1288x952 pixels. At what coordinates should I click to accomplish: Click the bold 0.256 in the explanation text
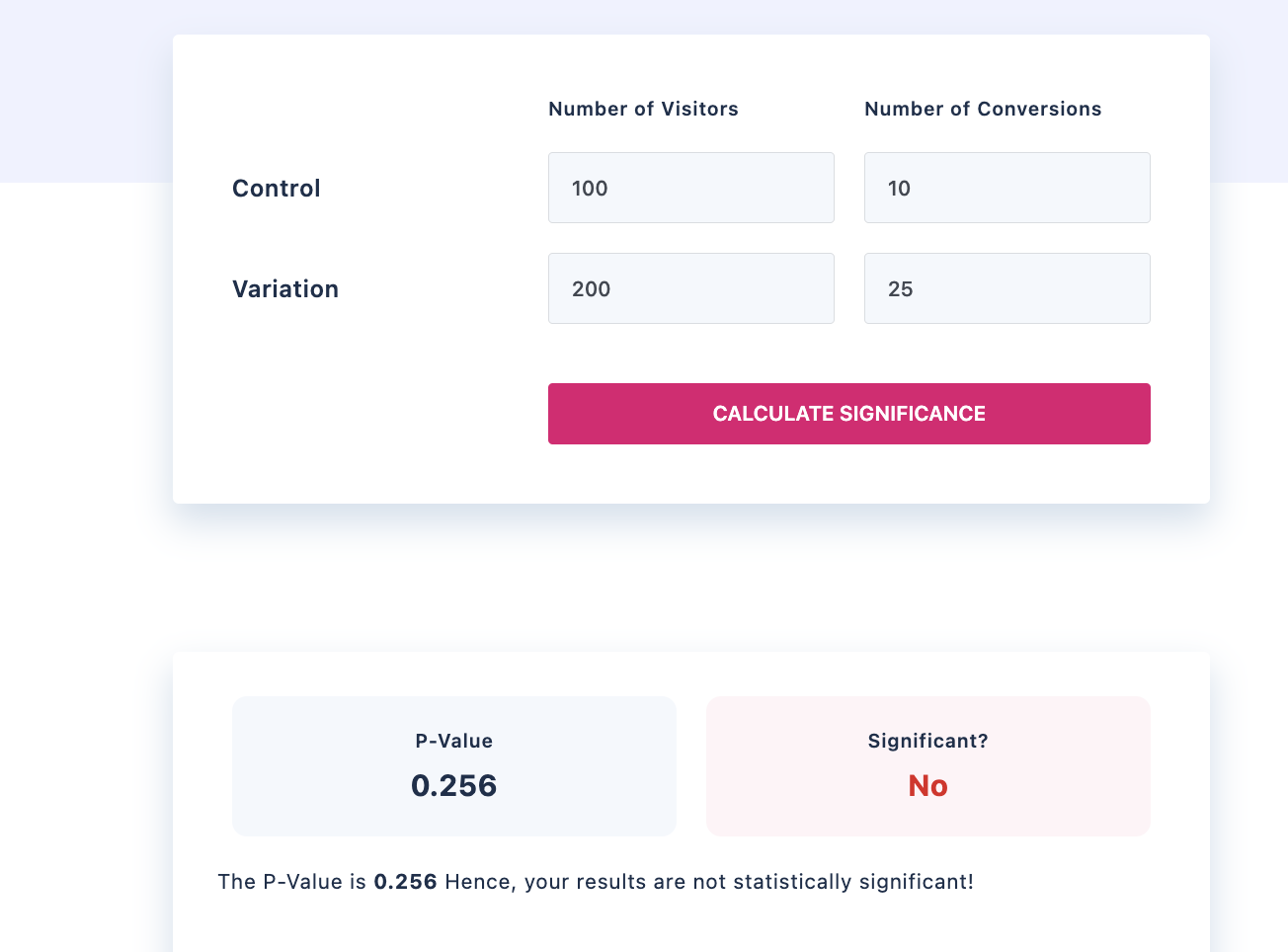click(405, 882)
